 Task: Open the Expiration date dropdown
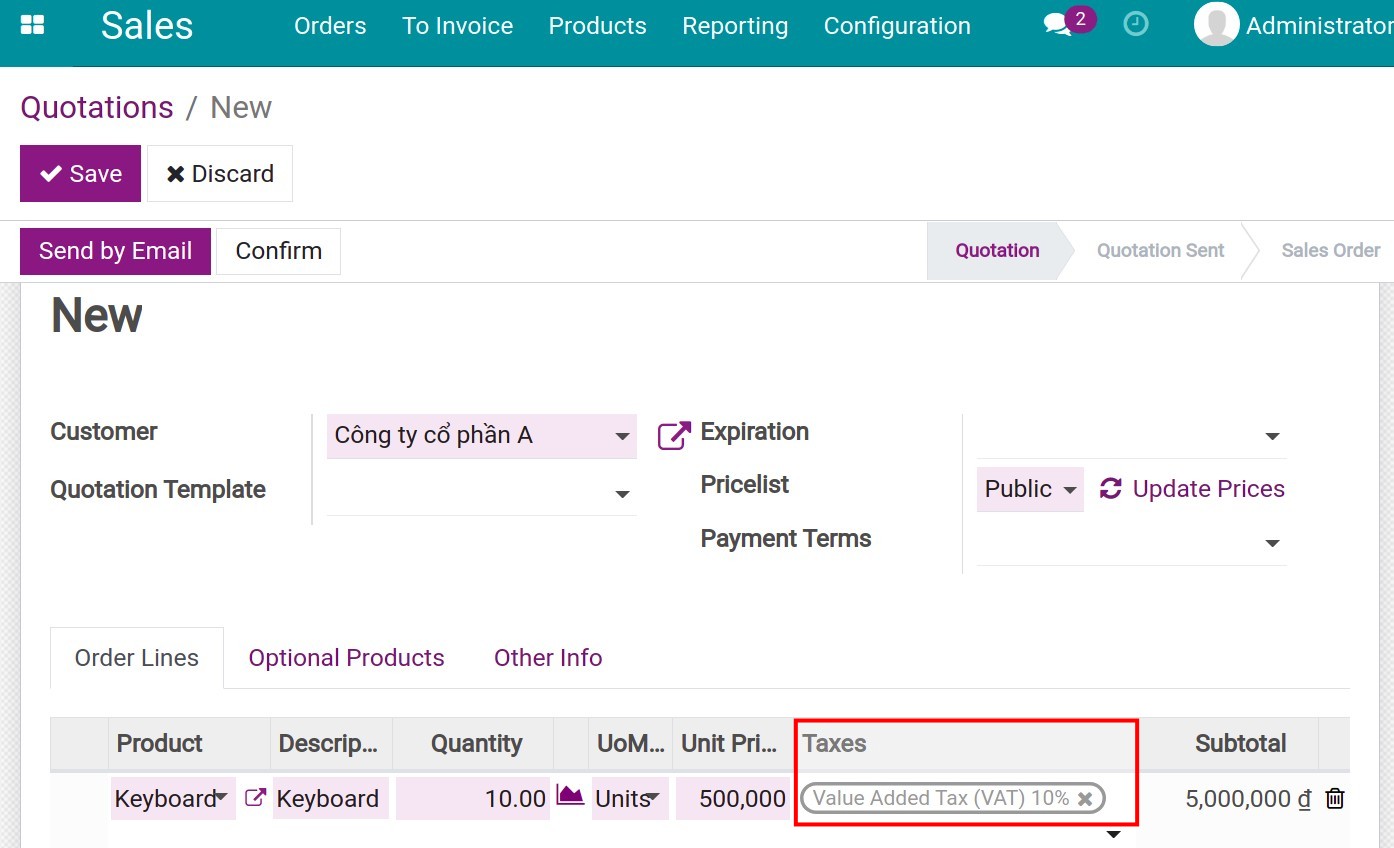(1272, 436)
